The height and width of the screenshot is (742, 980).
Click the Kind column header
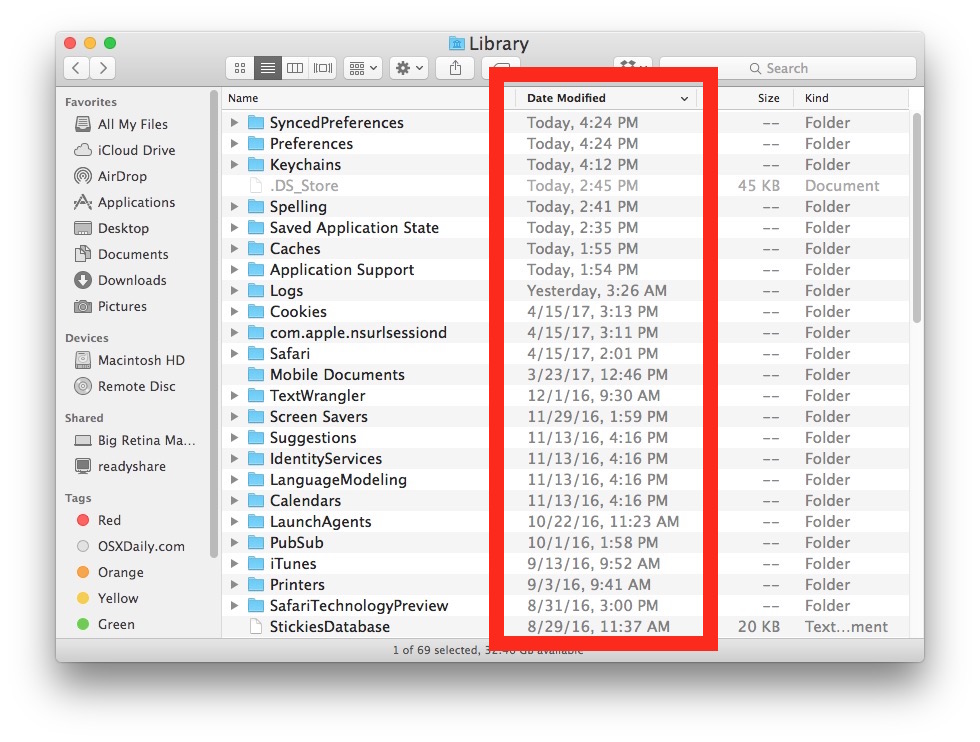816,98
